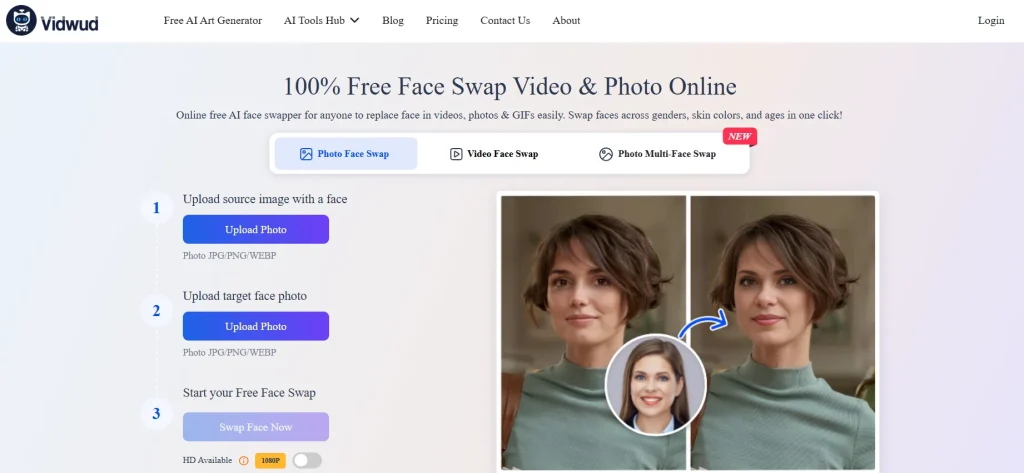Click the 'Online free AI face swapper' description

coord(509,115)
